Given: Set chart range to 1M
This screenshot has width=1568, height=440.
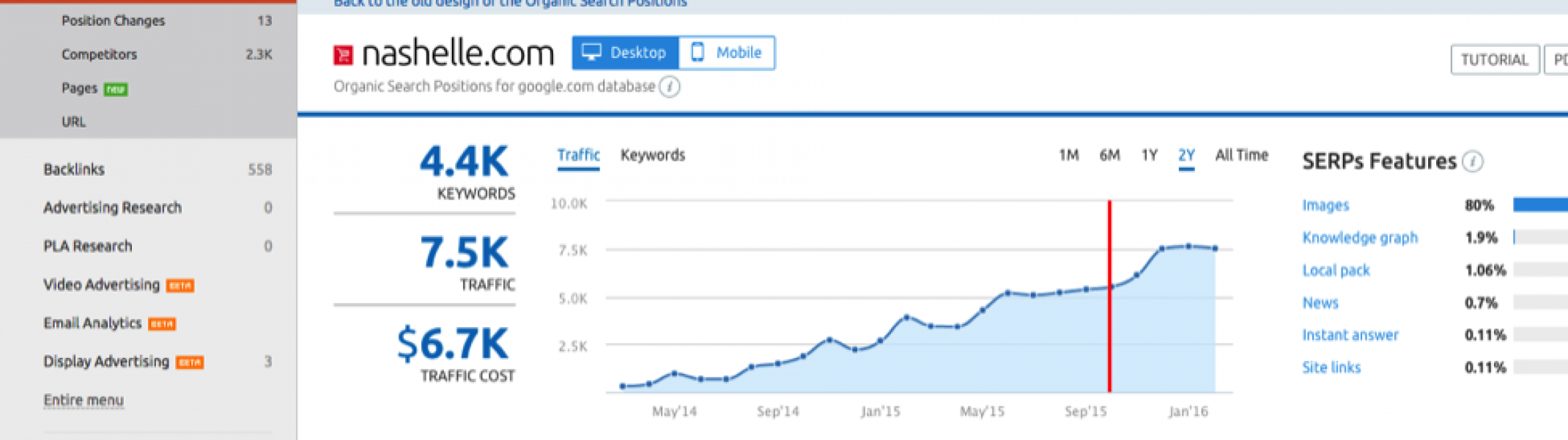Looking at the screenshot, I should (x=1069, y=155).
